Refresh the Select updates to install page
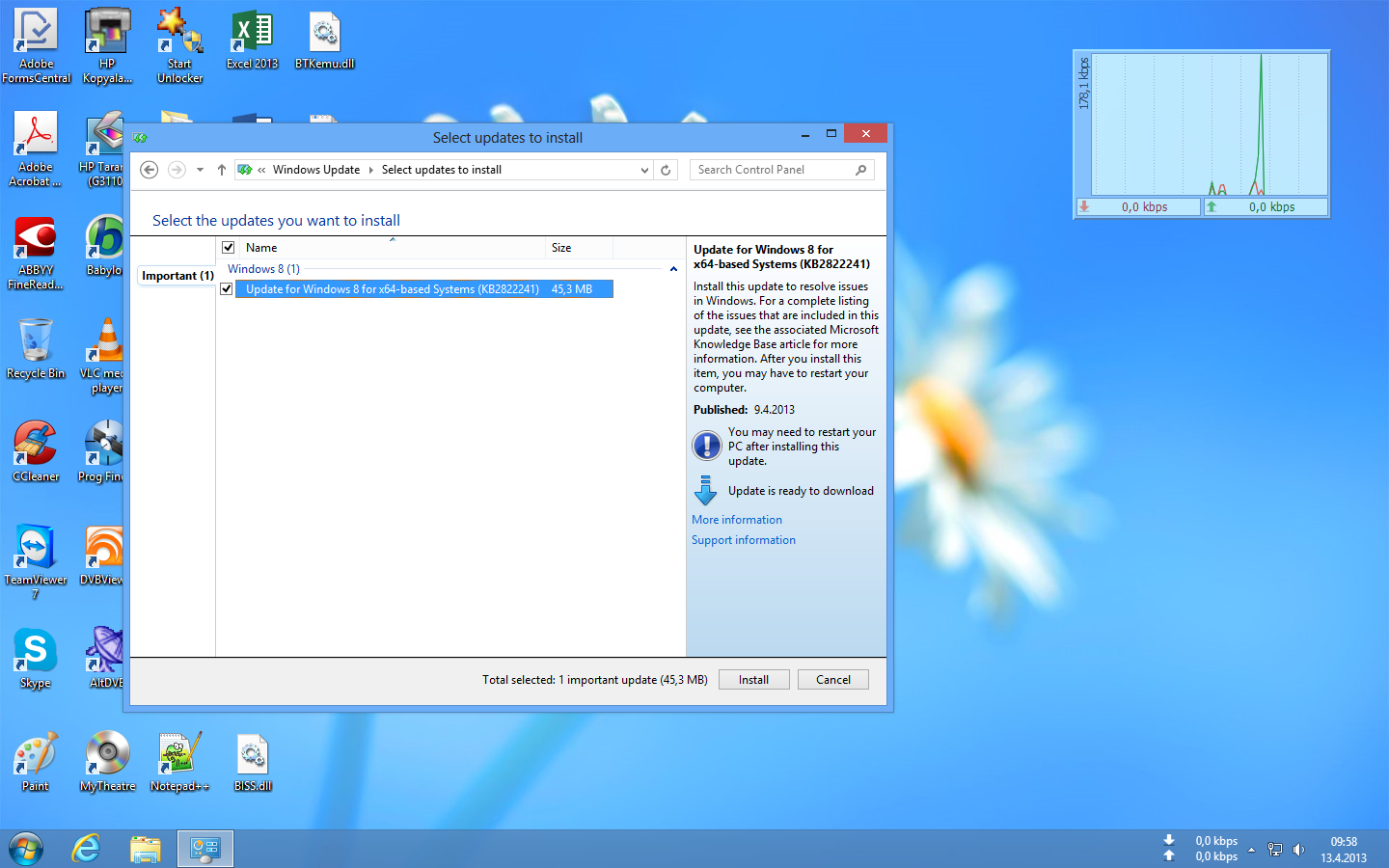The height and width of the screenshot is (868, 1389). pos(666,170)
